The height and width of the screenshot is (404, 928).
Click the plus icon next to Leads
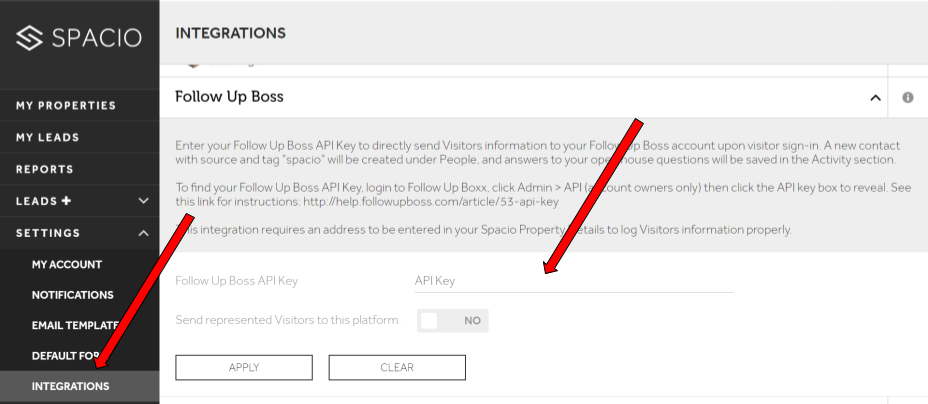point(66,201)
